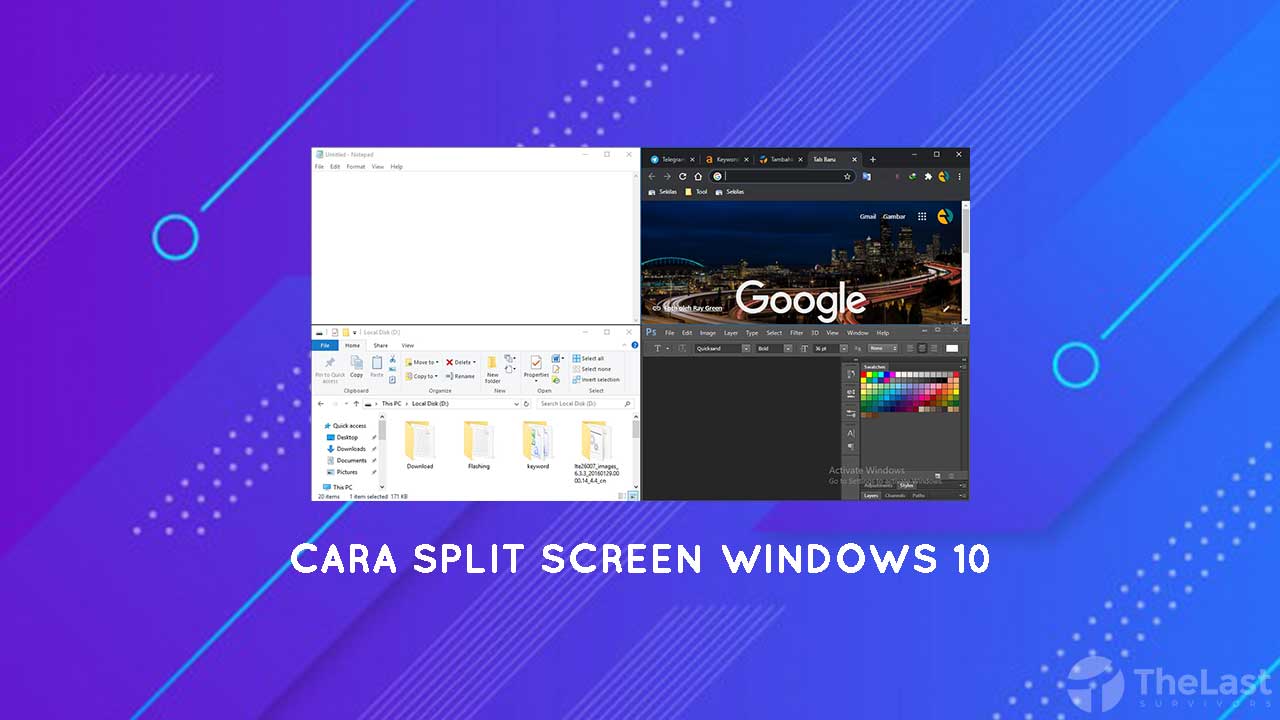The width and height of the screenshot is (1280, 720).
Task: Open the Character panel icon in Photoshop dock
Action: pyautogui.click(x=851, y=433)
